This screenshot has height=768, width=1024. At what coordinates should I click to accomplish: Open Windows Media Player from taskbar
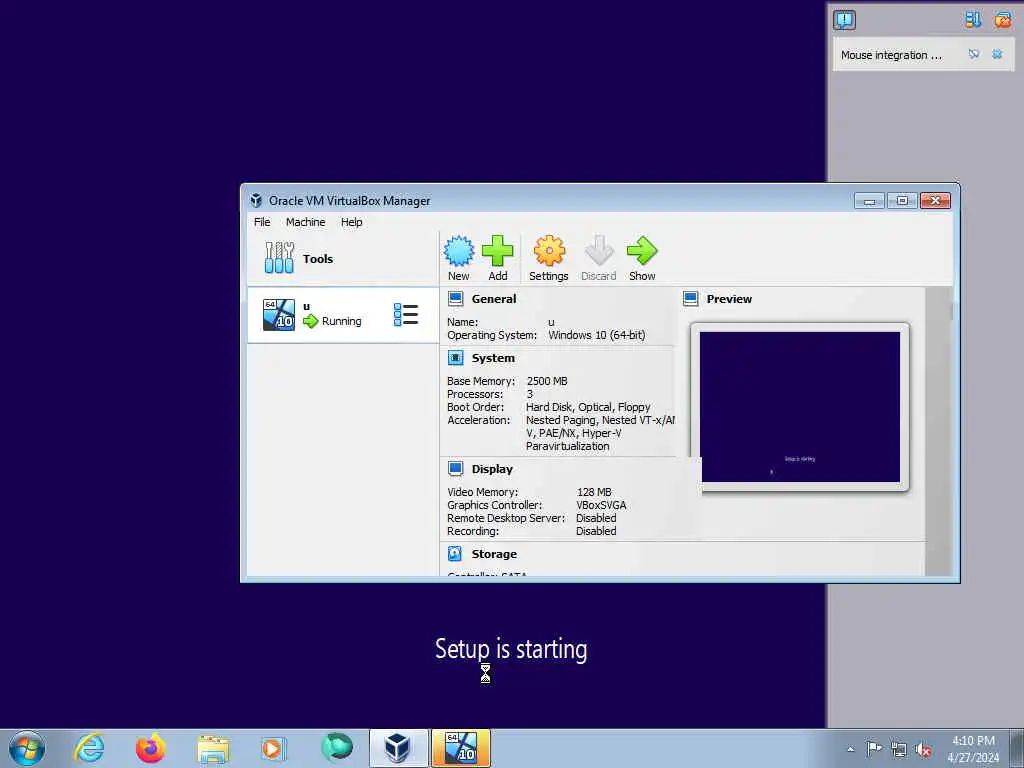[x=273, y=748]
